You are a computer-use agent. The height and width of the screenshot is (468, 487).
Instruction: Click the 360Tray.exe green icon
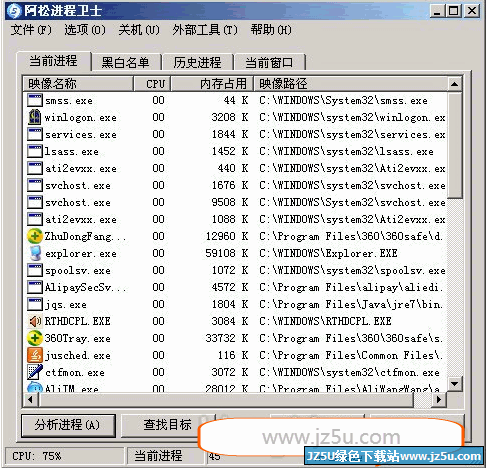click(35, 338)
